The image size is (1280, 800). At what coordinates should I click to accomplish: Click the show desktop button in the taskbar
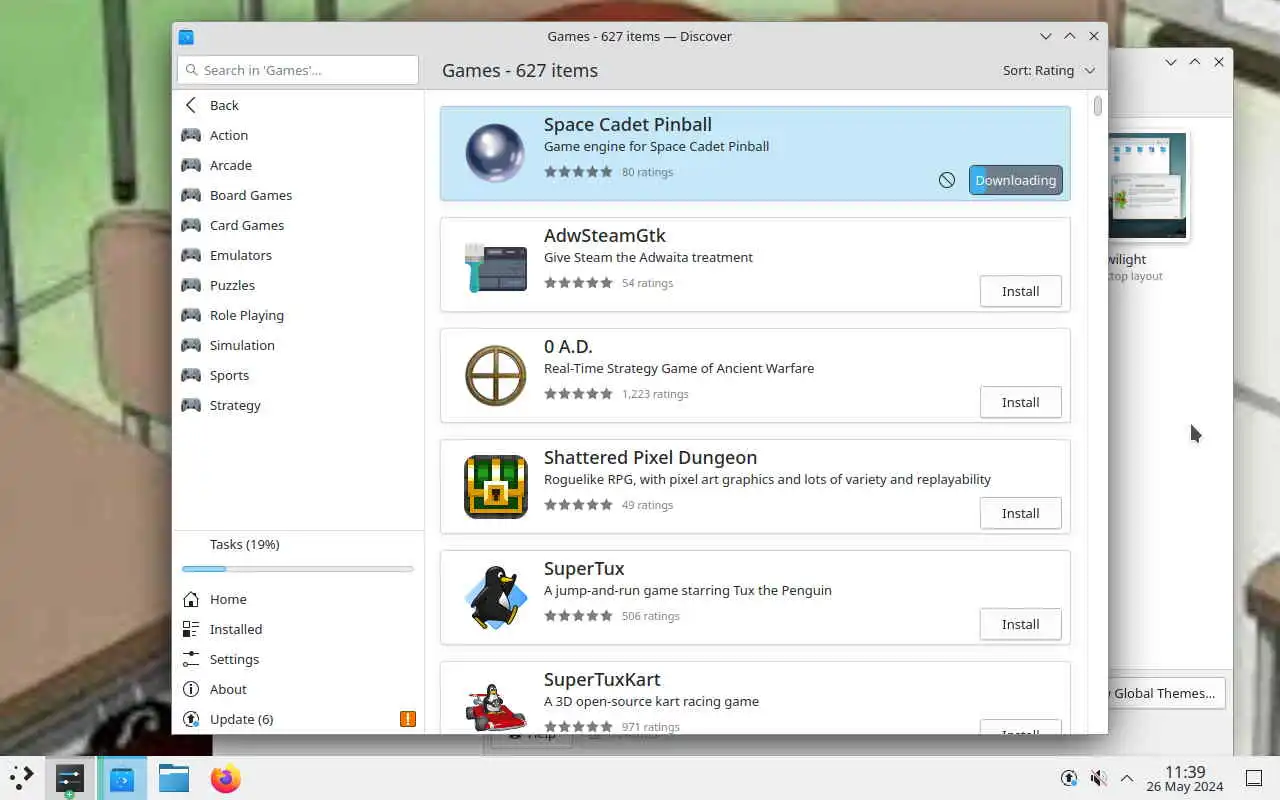click(1253, 778)
